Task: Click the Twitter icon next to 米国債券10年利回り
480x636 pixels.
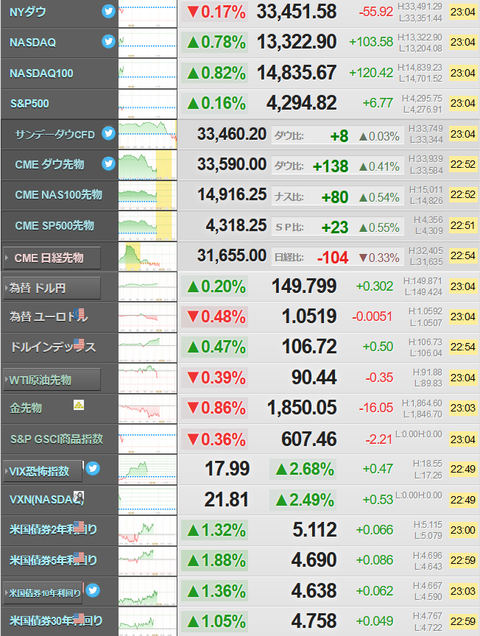Action: coord(93,590)
